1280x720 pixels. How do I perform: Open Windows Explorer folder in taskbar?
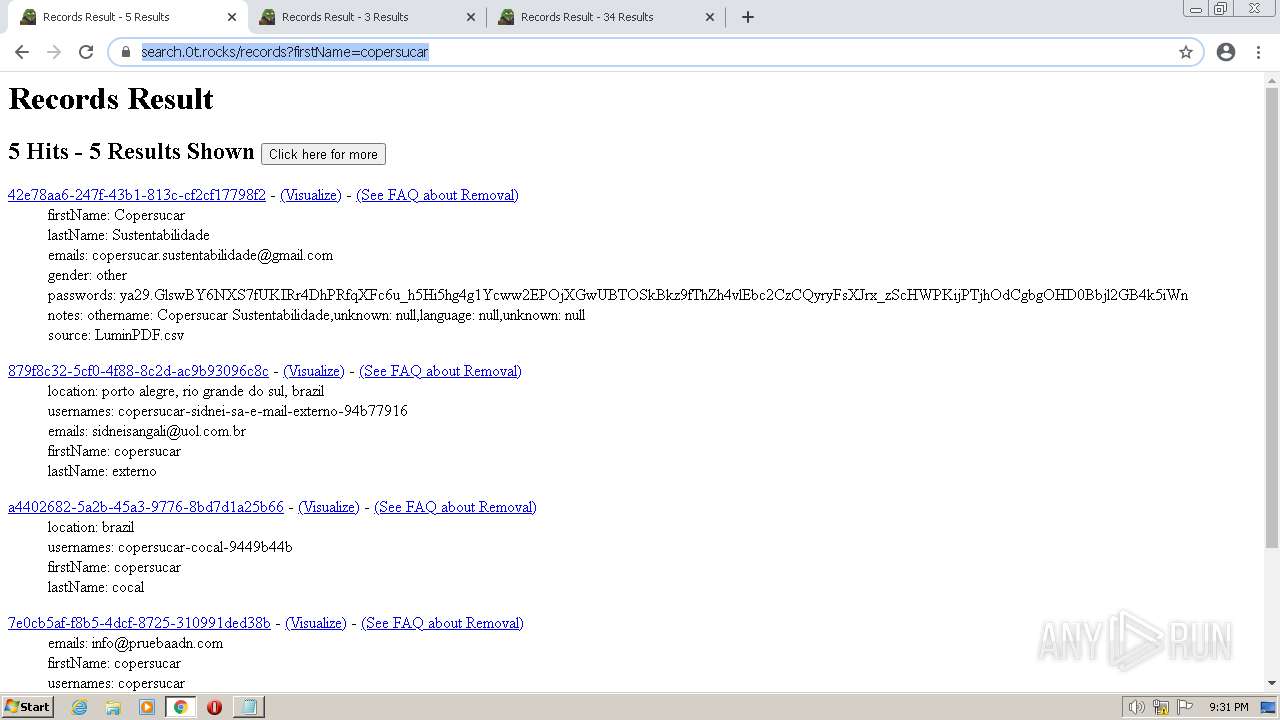point(113,707)
